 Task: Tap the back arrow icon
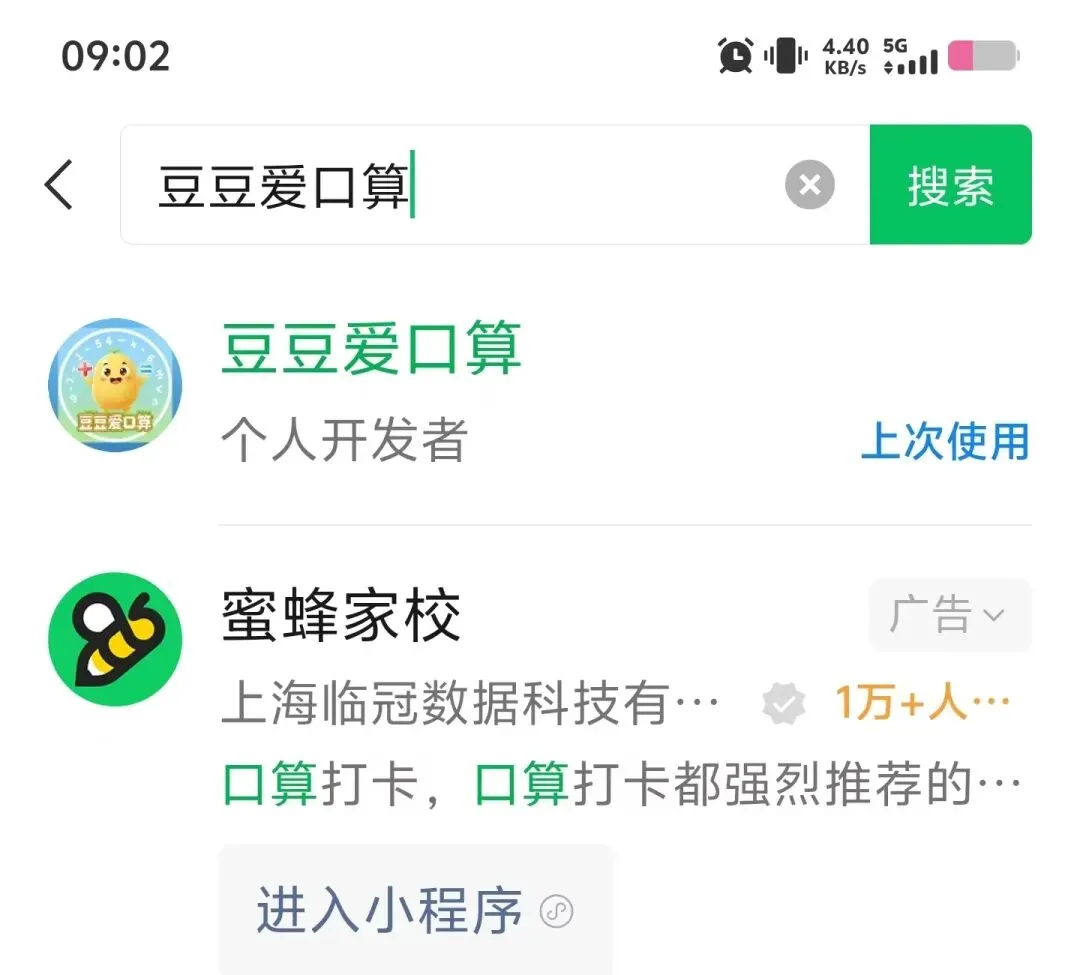click(x=59, y=185)
